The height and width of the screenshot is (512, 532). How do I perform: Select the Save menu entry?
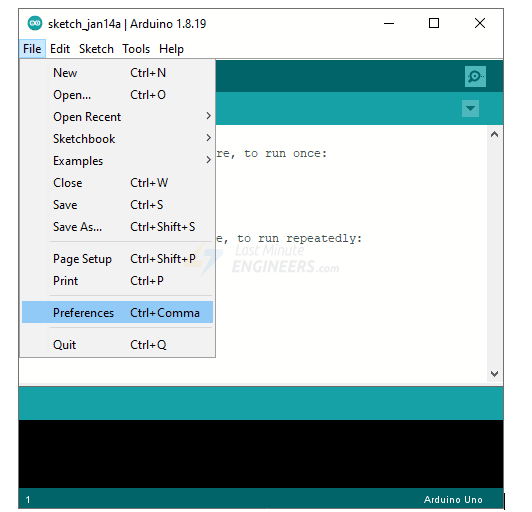[117, 205]
